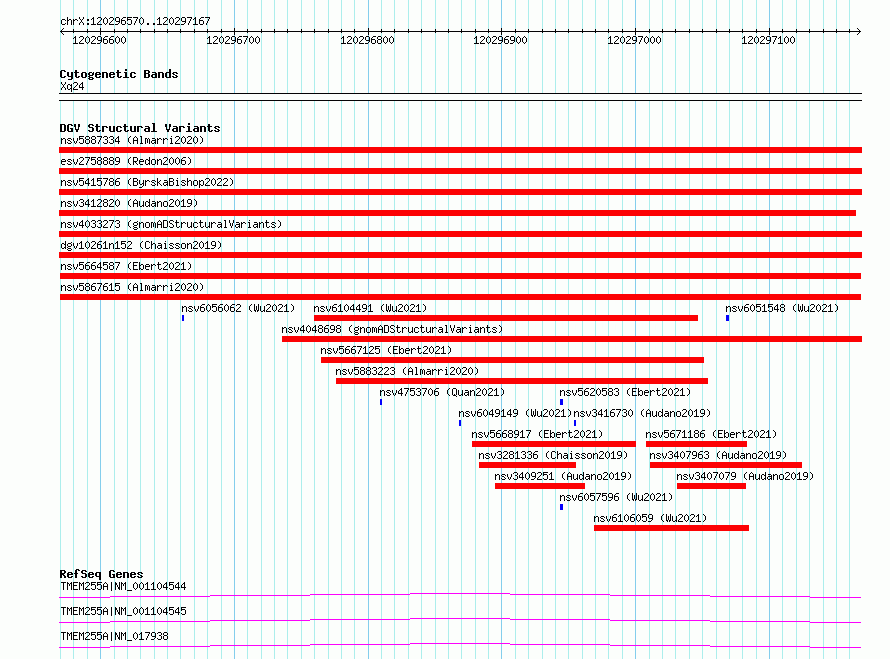The width and height of the screenshot is (890, 659).
Task: Click the blue marker under nsv3416730
Action: point(575,423)
